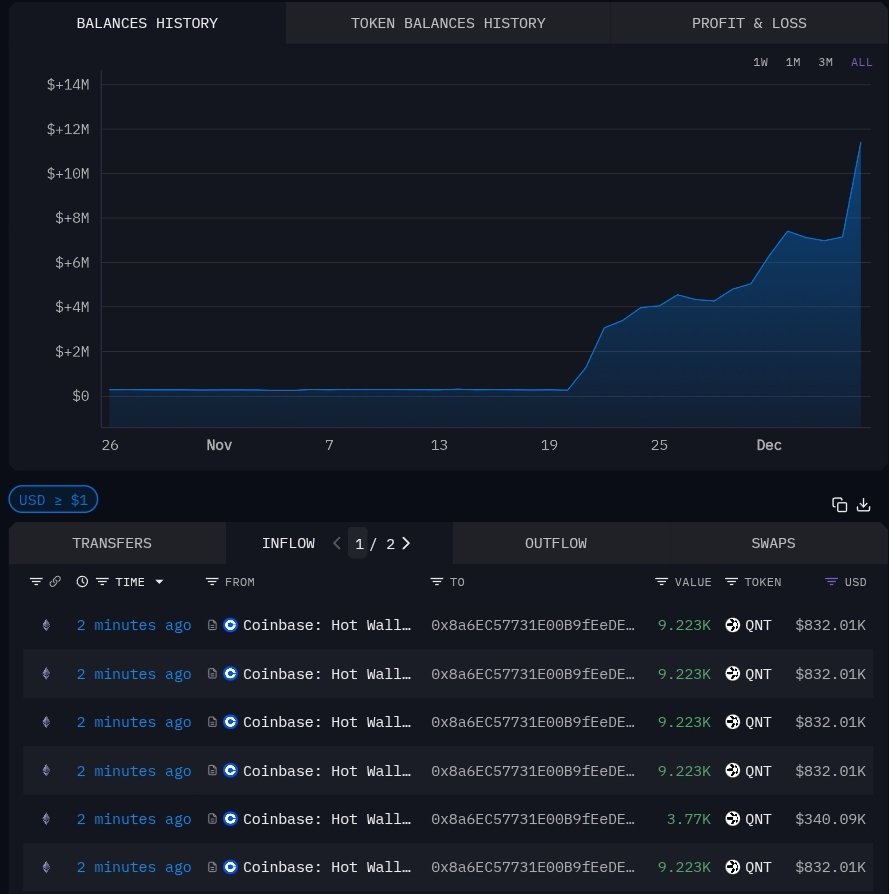Click the clock icon beside TIME header
The height and width of the screenshot is (894, 889).
point(82,582)
